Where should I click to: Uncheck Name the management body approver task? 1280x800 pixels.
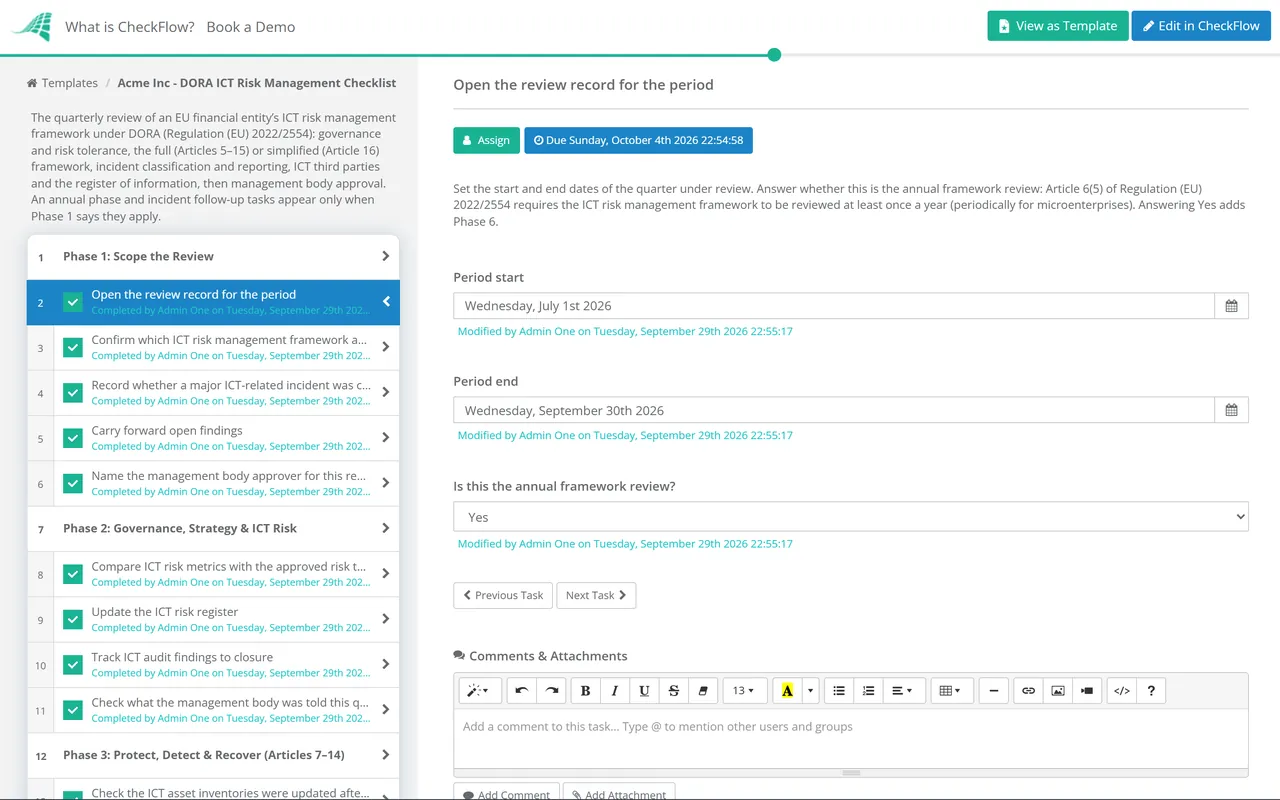73,483
